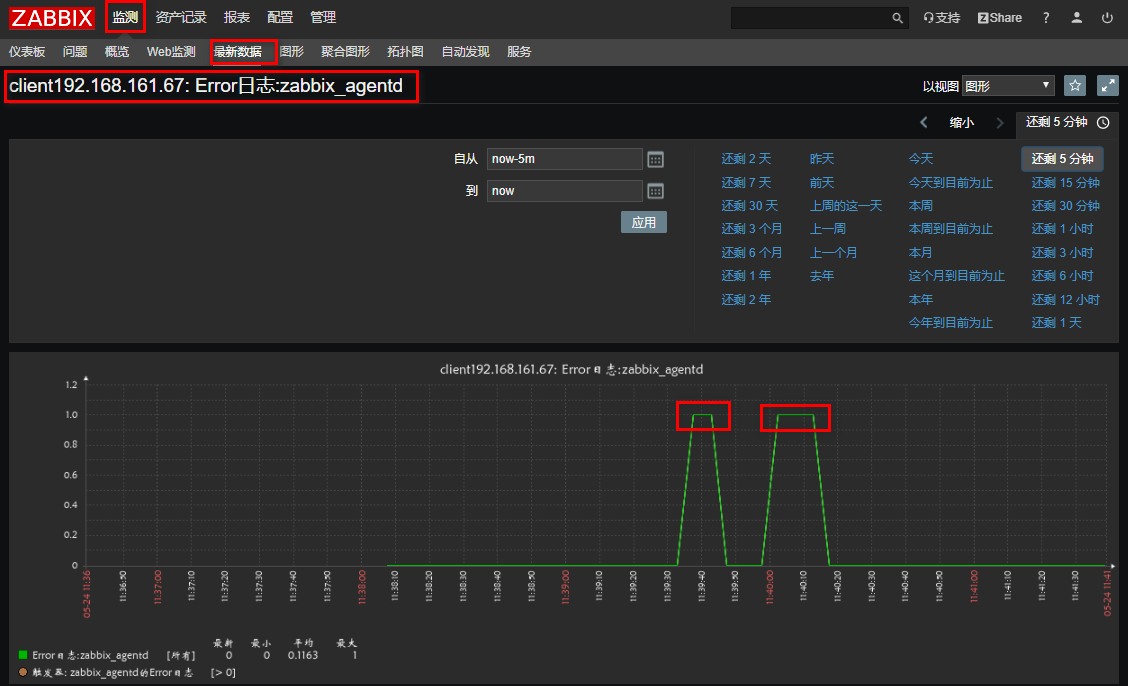This screenshot has width=1128, height=686.
Task: Select the 还剩 15 分钟 range
Action: coord(1065,183)
